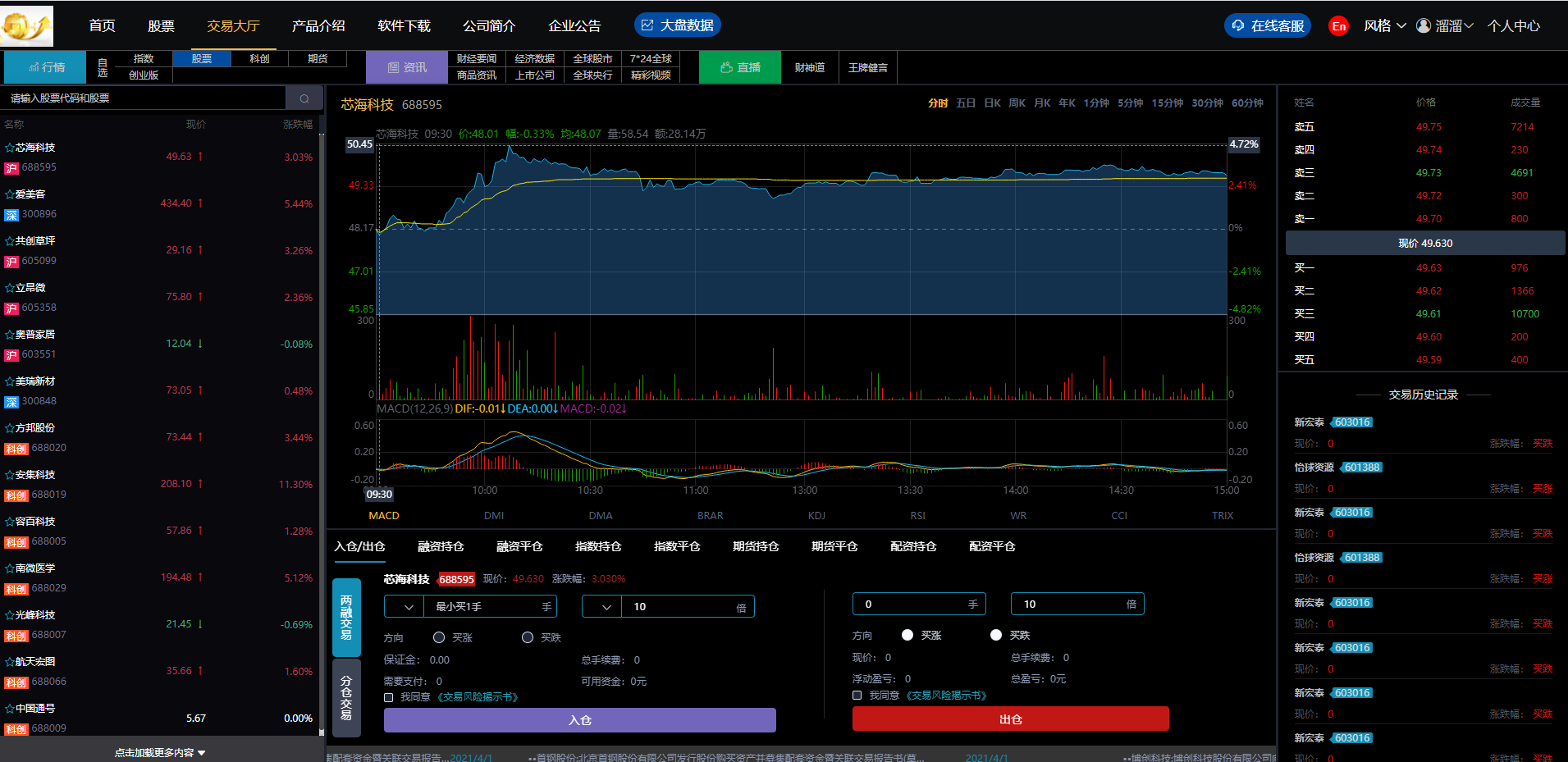Toggle favorite star for 容百科技

[x=10, y=522]
